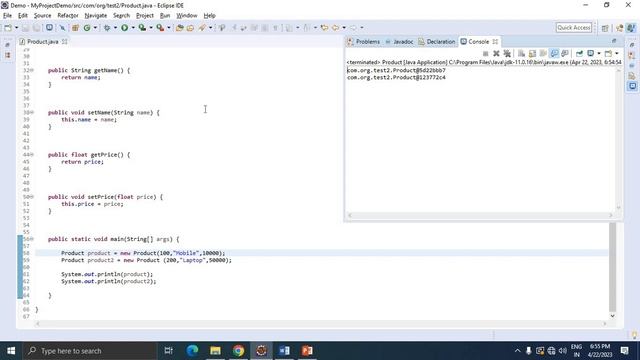Toggle Pin Console
The height and width of the screenshot is (360, 640).
(579, 53)
